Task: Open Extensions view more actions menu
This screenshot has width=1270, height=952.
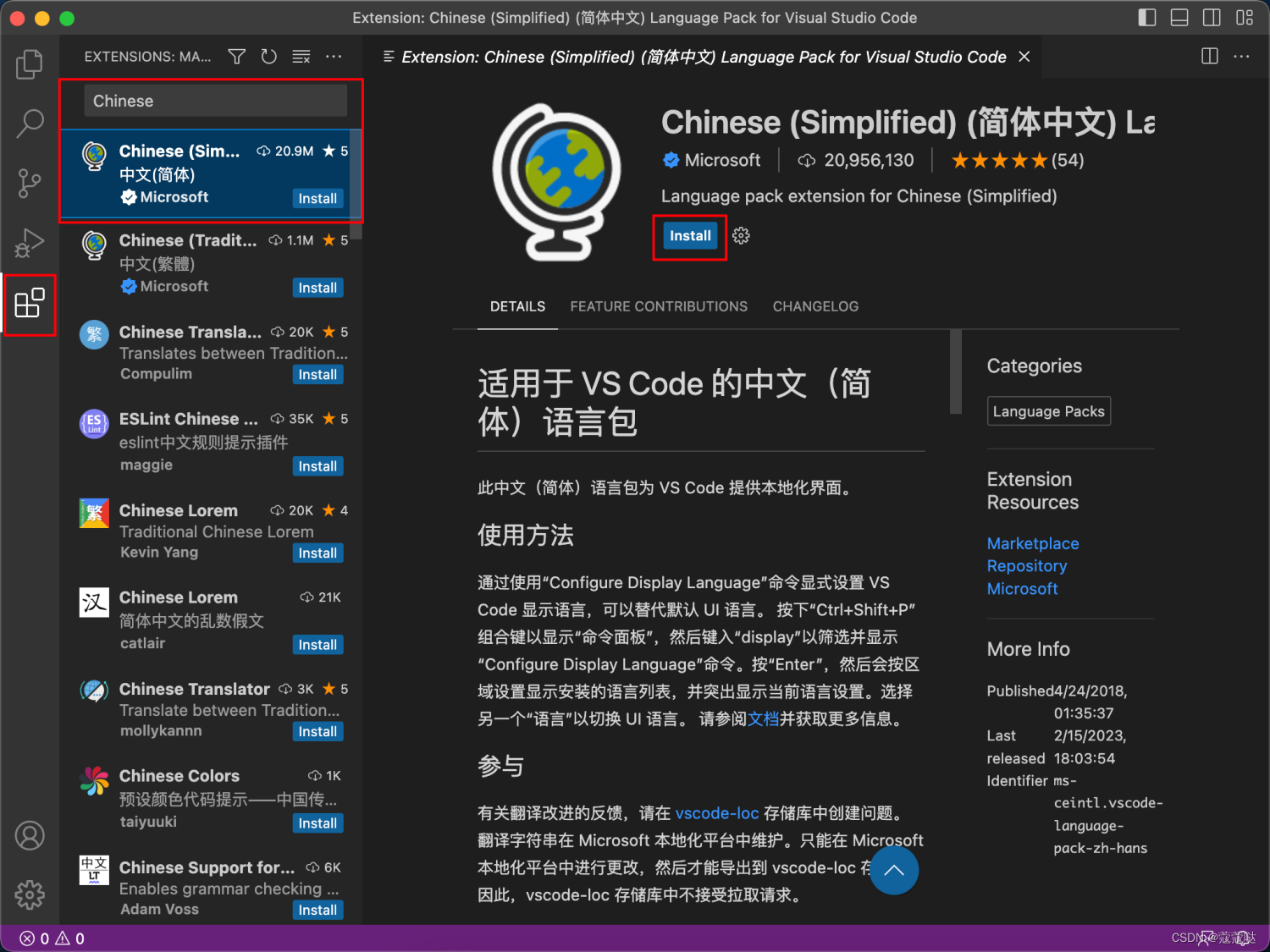Action: point(334,57)
